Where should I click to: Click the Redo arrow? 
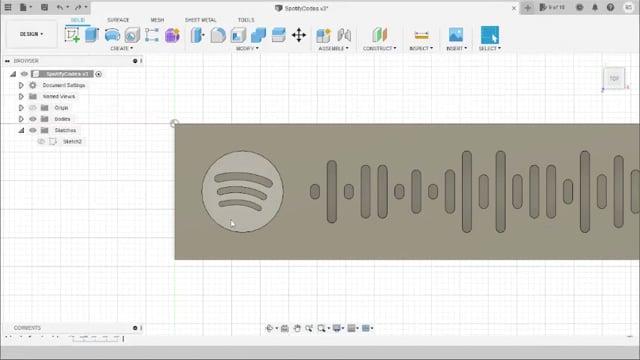tap(78, 7)
